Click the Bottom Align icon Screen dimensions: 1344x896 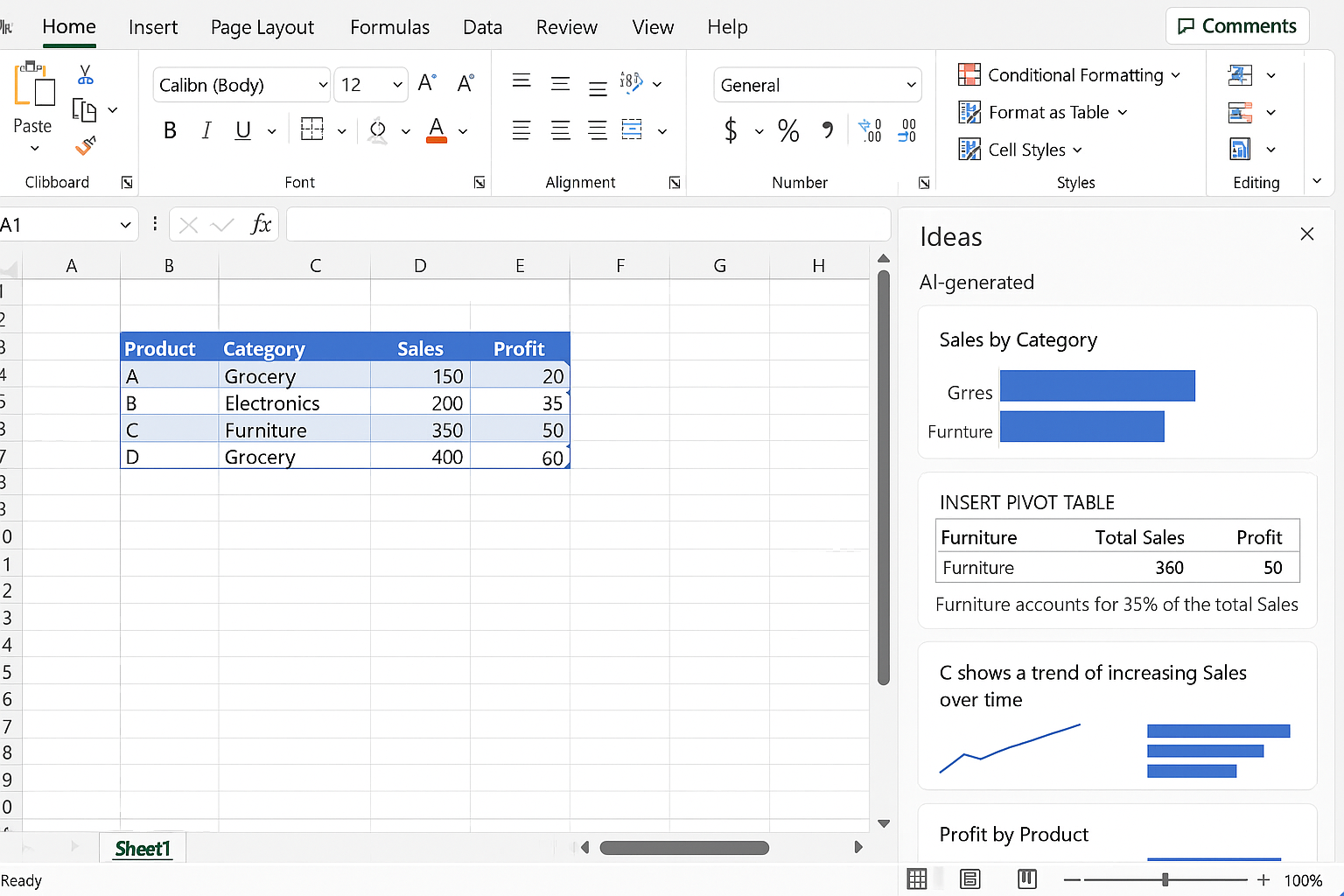pos(598,87)
